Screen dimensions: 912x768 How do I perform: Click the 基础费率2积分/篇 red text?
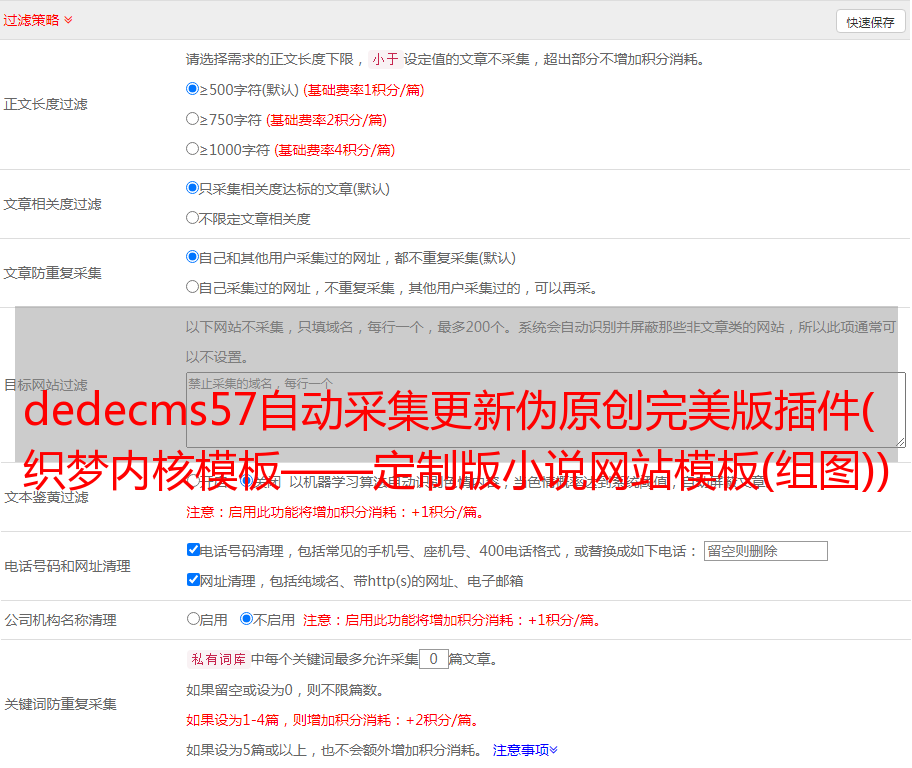(326, 120)
